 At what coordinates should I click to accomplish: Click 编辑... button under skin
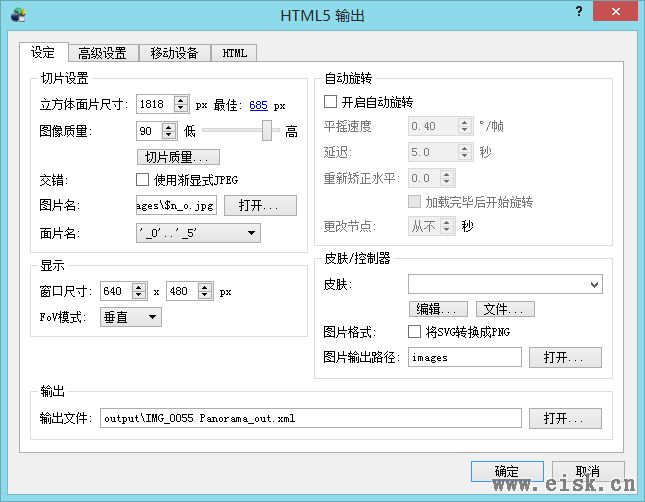point(437,309)
